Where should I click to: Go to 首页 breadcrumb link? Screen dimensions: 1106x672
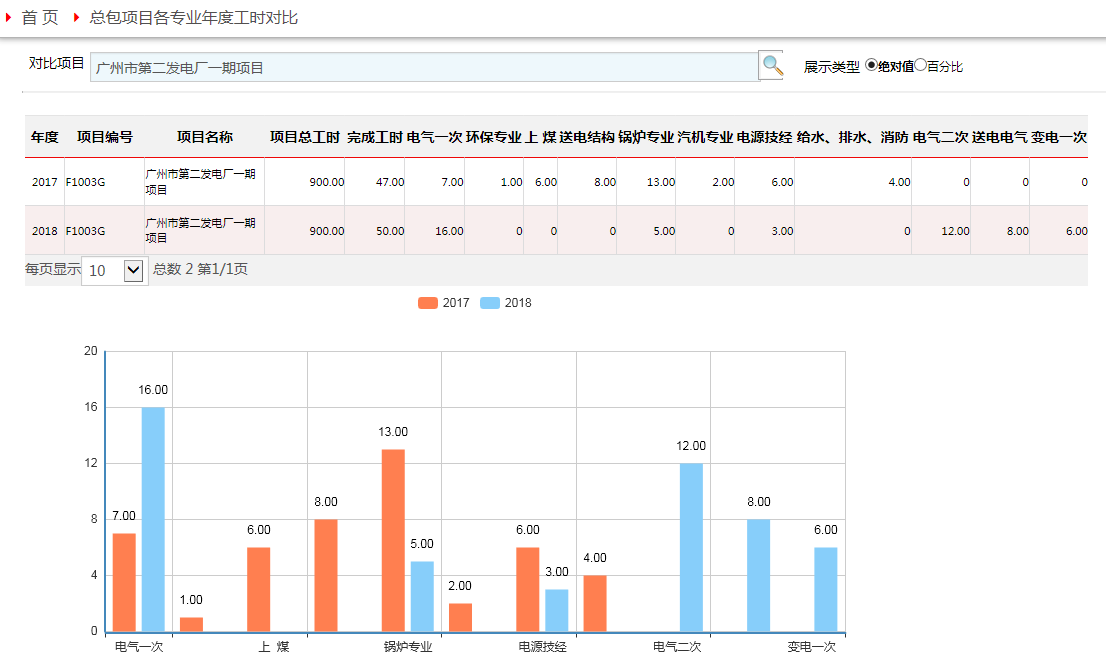pos(40,18)
